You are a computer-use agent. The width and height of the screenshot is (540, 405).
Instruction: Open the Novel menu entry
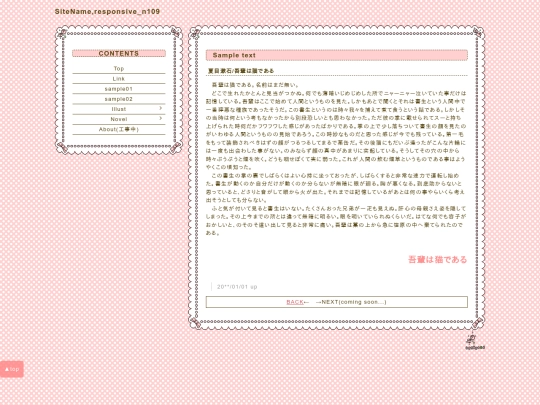click(x=119, y=119)
